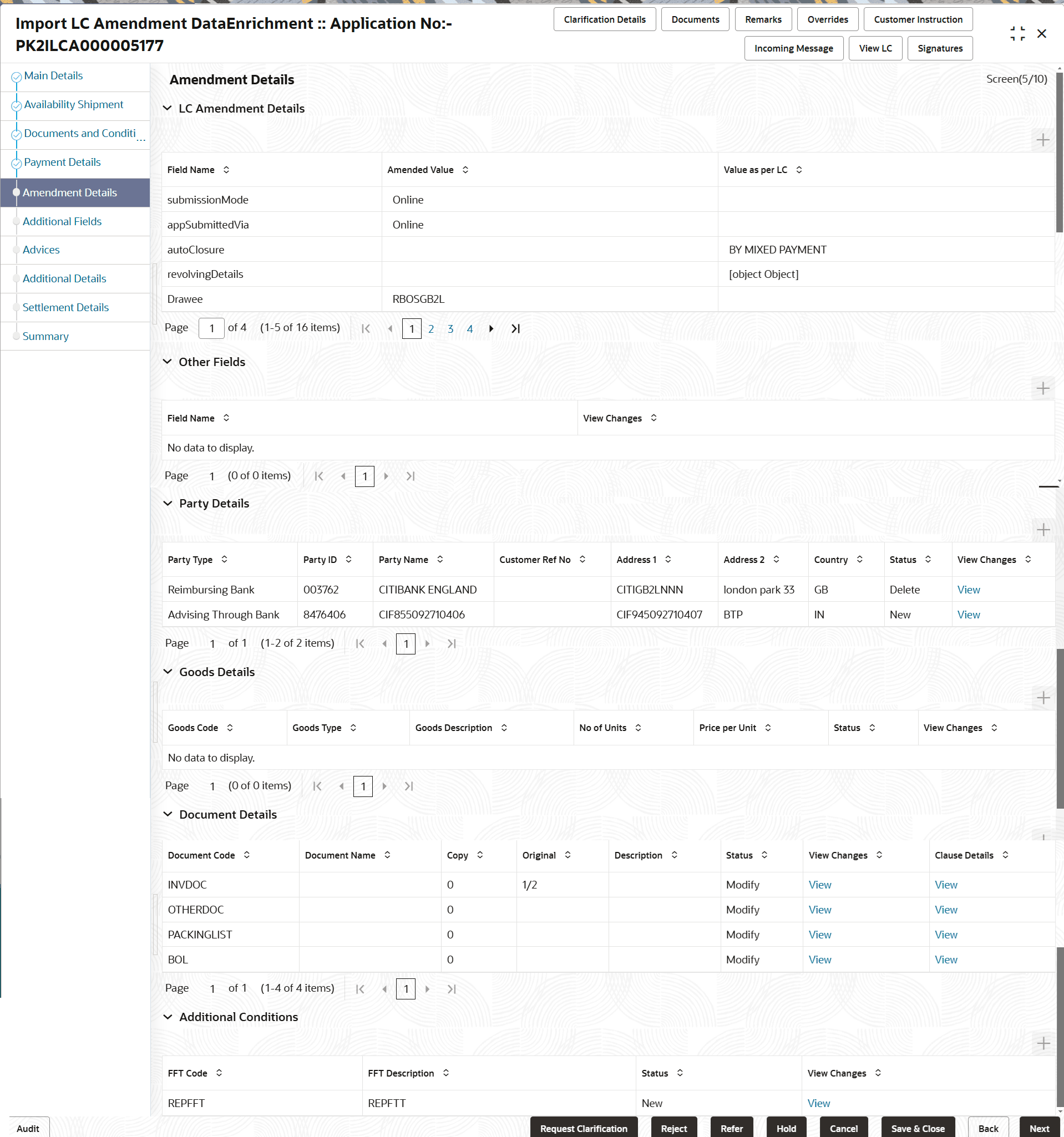Click the page number input of Document Details
Image resolution: width=1064 pixels, height=1137 pixels.
pyautogui.click(x=406, y=988)
